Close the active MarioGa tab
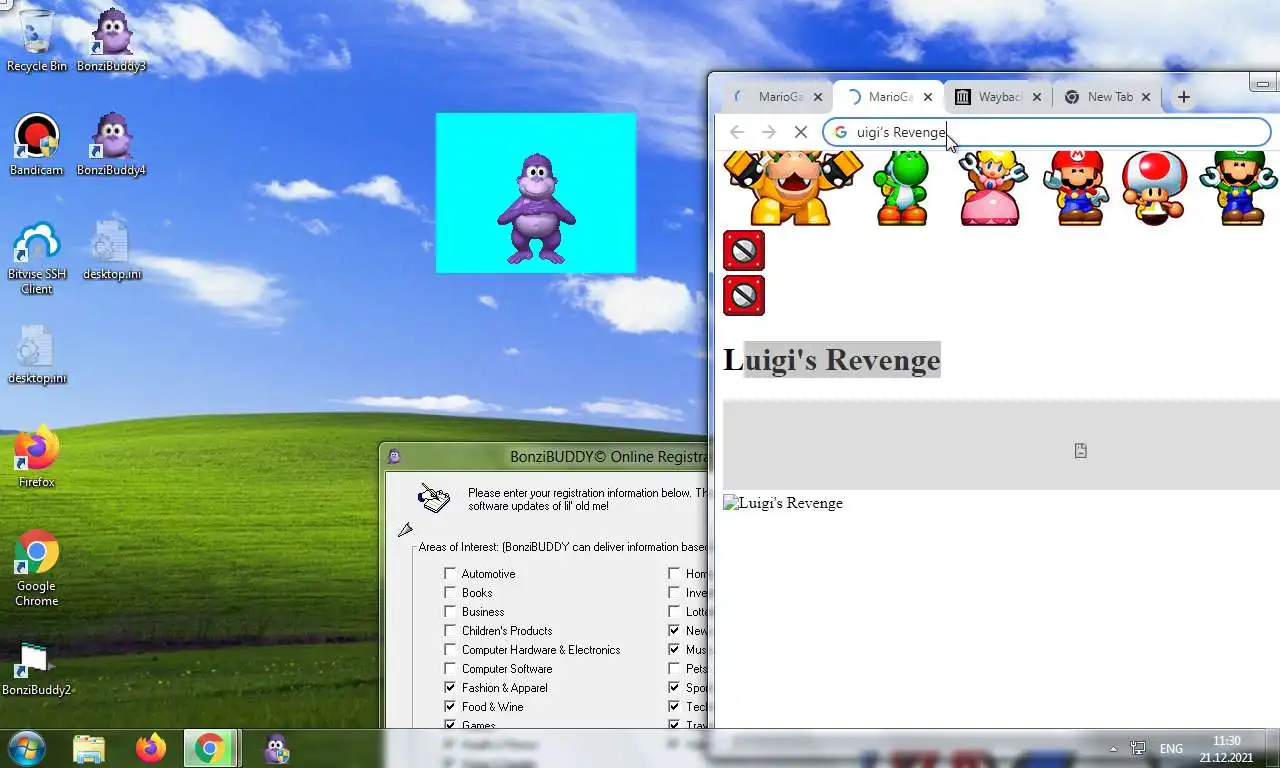 (x=928, y=97)
